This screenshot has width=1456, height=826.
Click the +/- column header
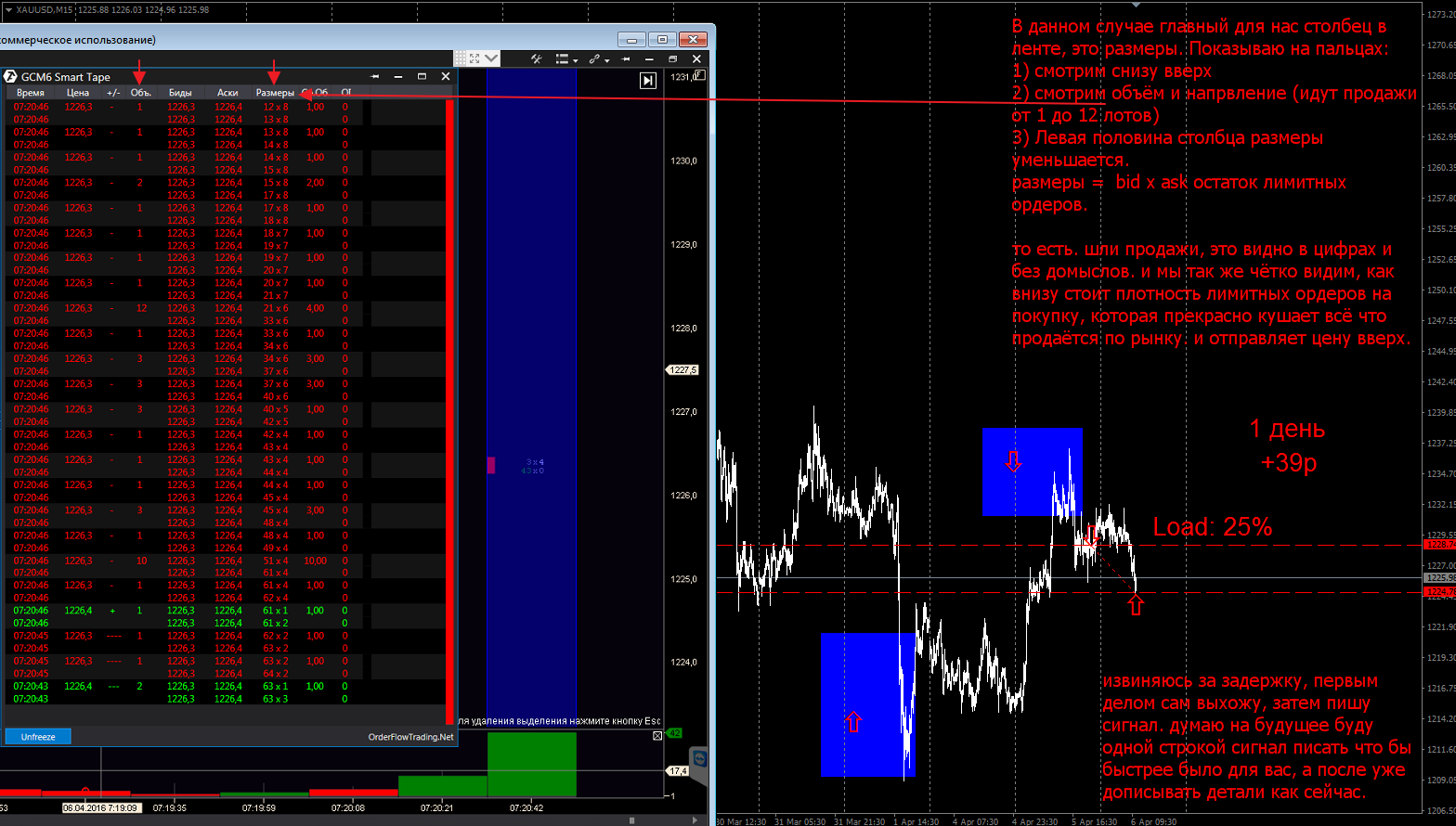113,93
